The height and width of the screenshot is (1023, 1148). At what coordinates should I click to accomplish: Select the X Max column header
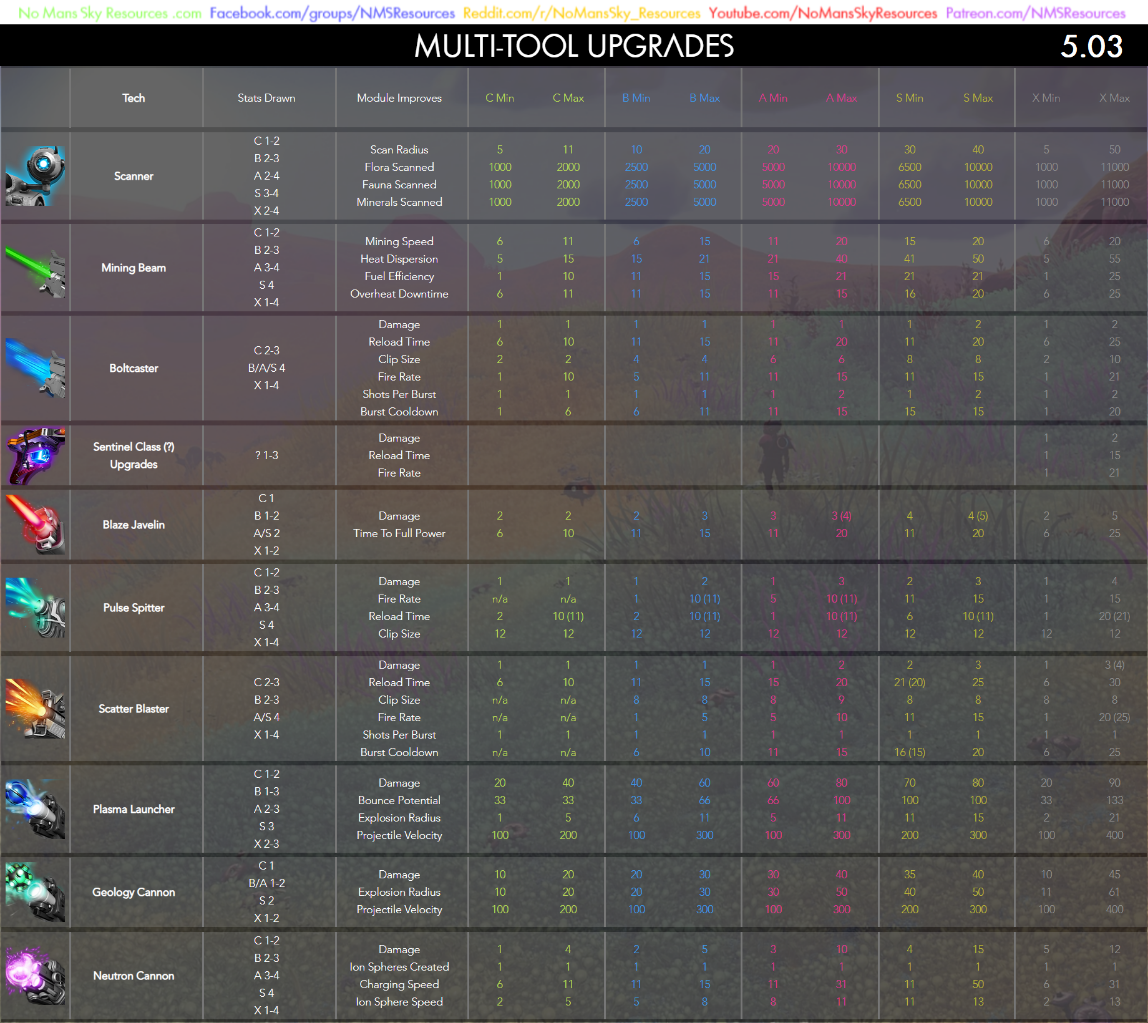(x=1114, y=98)
